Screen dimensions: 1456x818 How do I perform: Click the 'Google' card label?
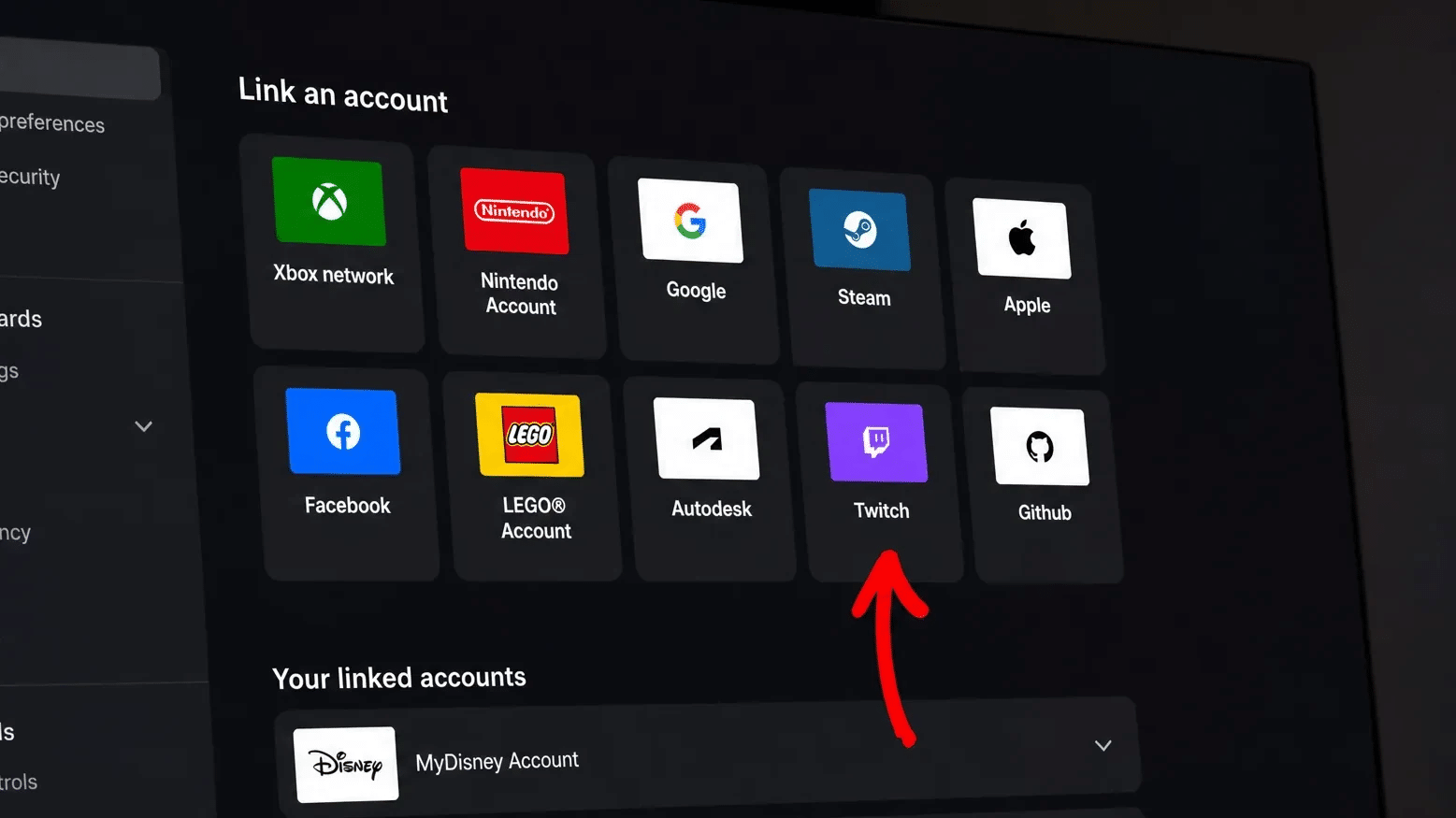[x=696, y=290]
